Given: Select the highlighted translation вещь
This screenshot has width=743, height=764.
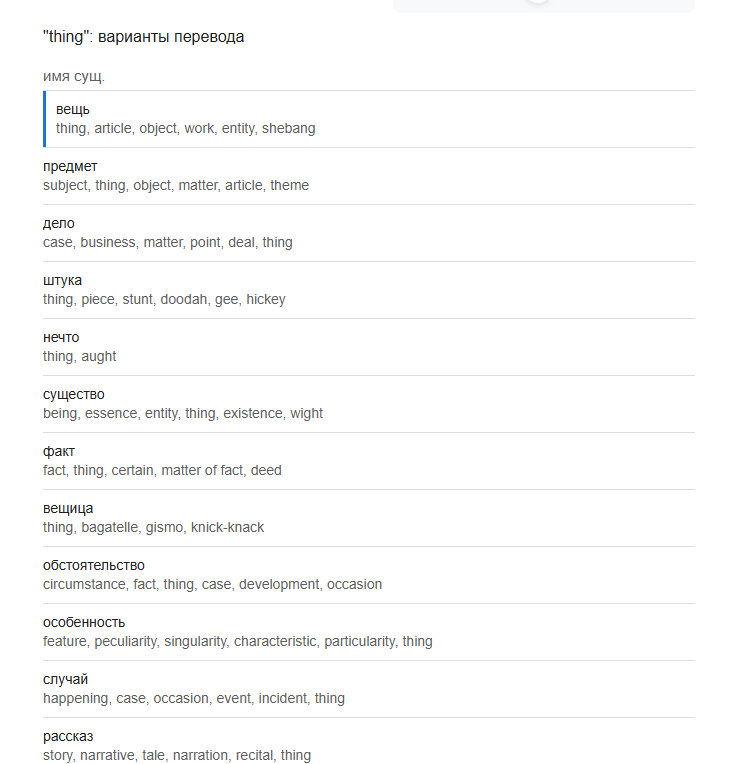Looking at the screenshot, I should (73, 110).
